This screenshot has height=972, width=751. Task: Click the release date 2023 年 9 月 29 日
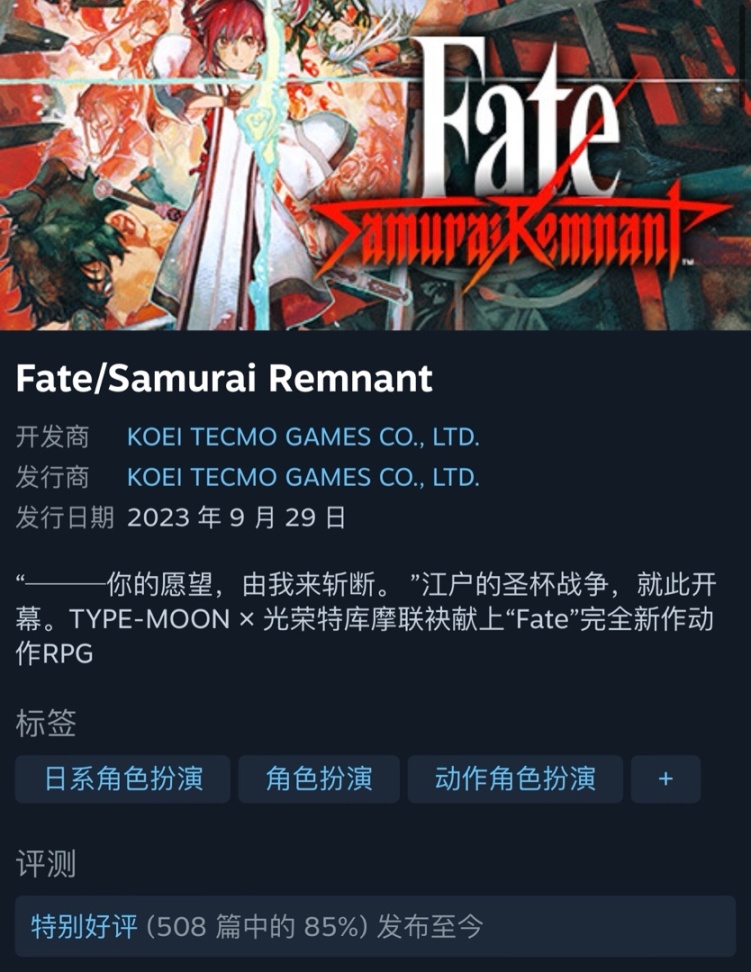236,517
